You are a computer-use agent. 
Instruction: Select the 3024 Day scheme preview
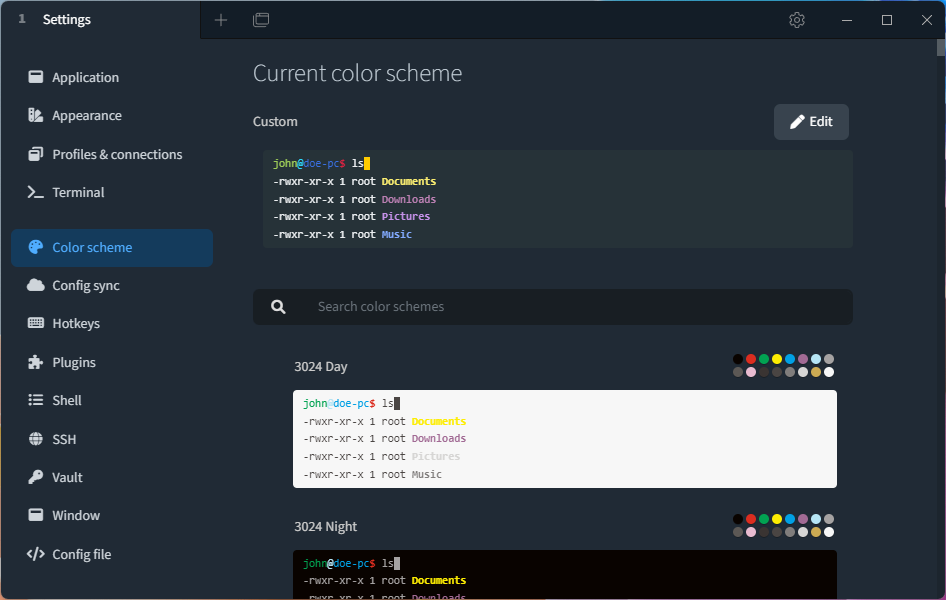coord(565,439)
